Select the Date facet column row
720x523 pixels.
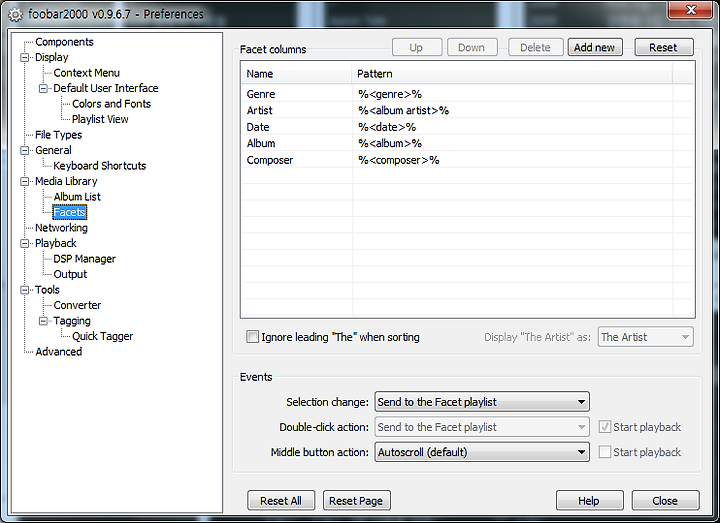click(467, 127)
